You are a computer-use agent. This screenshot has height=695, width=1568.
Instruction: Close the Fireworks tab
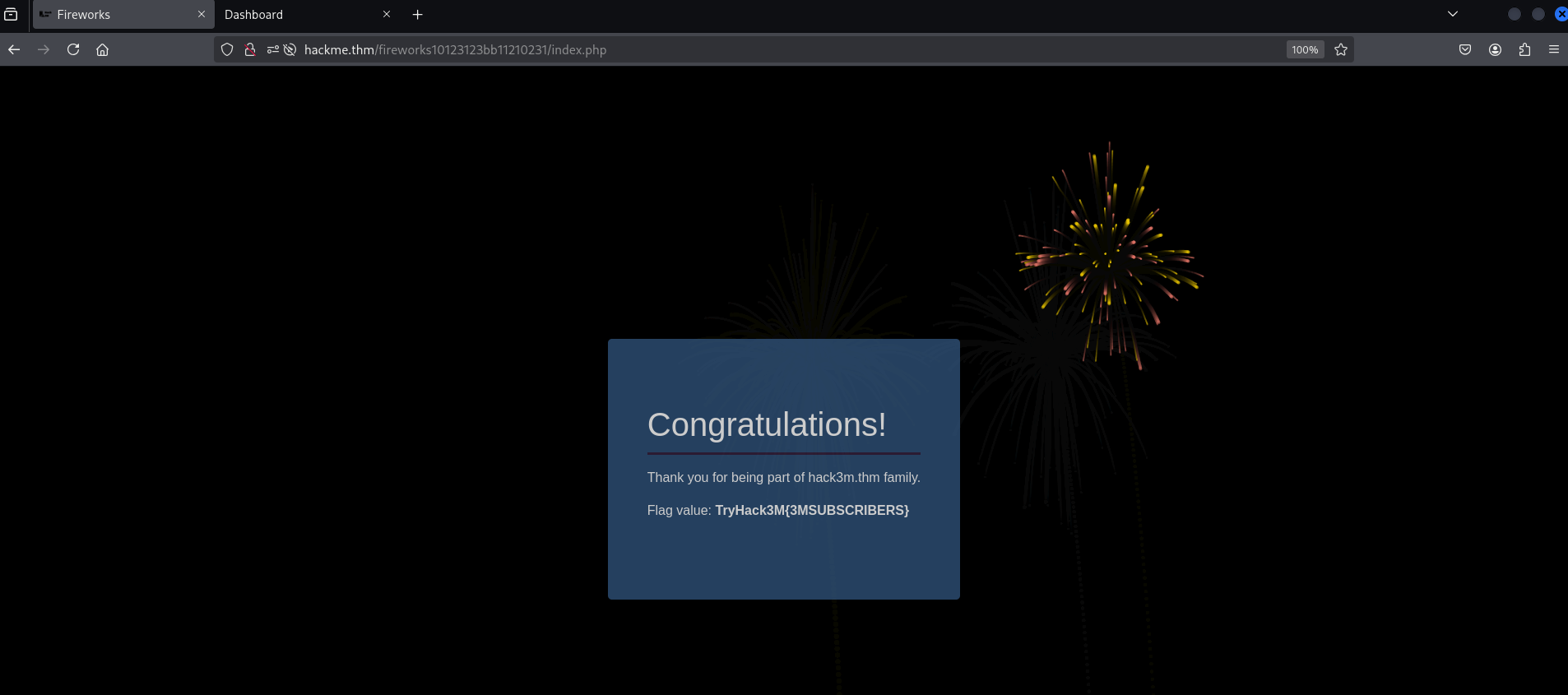(x=202, y=14)
